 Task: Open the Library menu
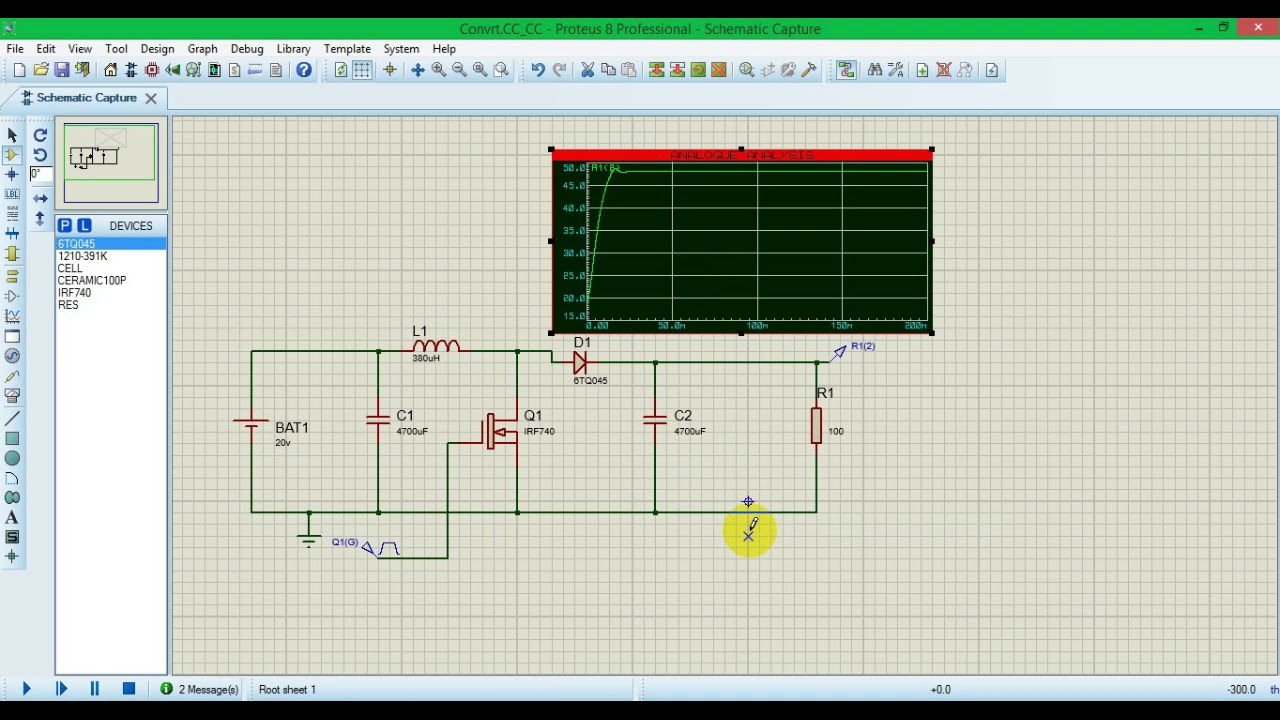(x=293, y=48)
